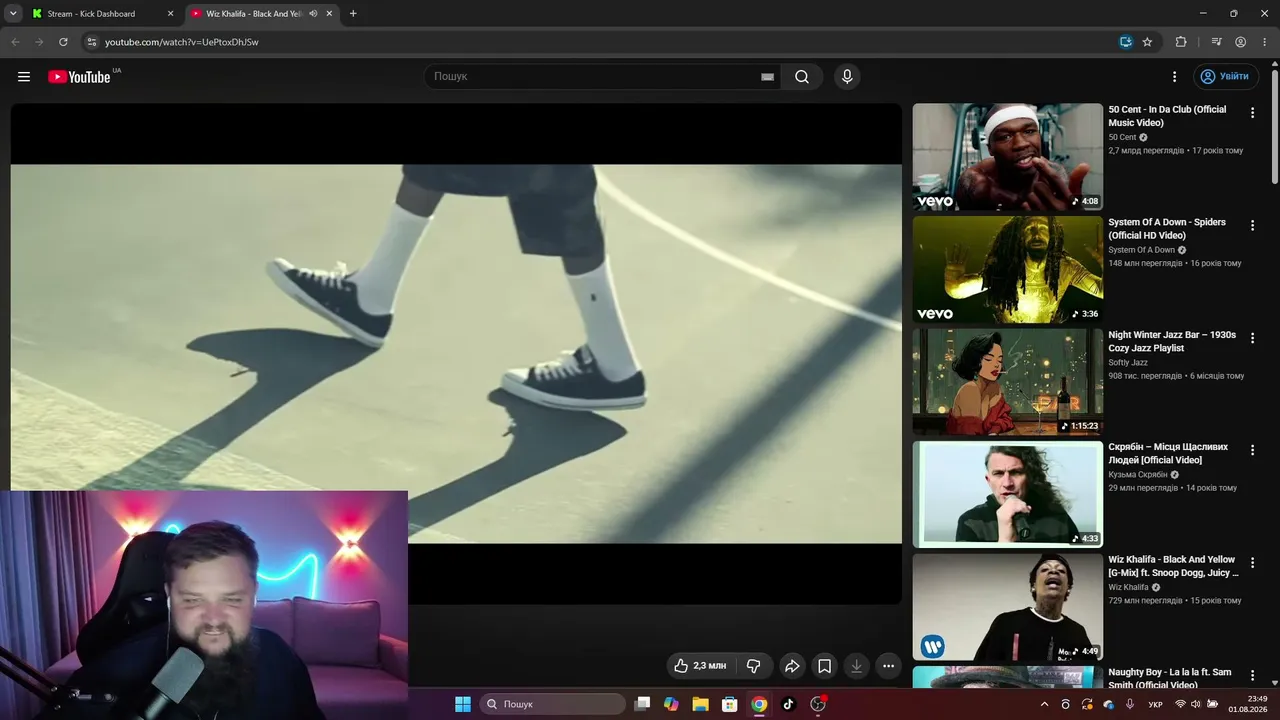Open Task View on the taskbar
This screenshot has height=720, width=1280.
click(x=643, y=704)
